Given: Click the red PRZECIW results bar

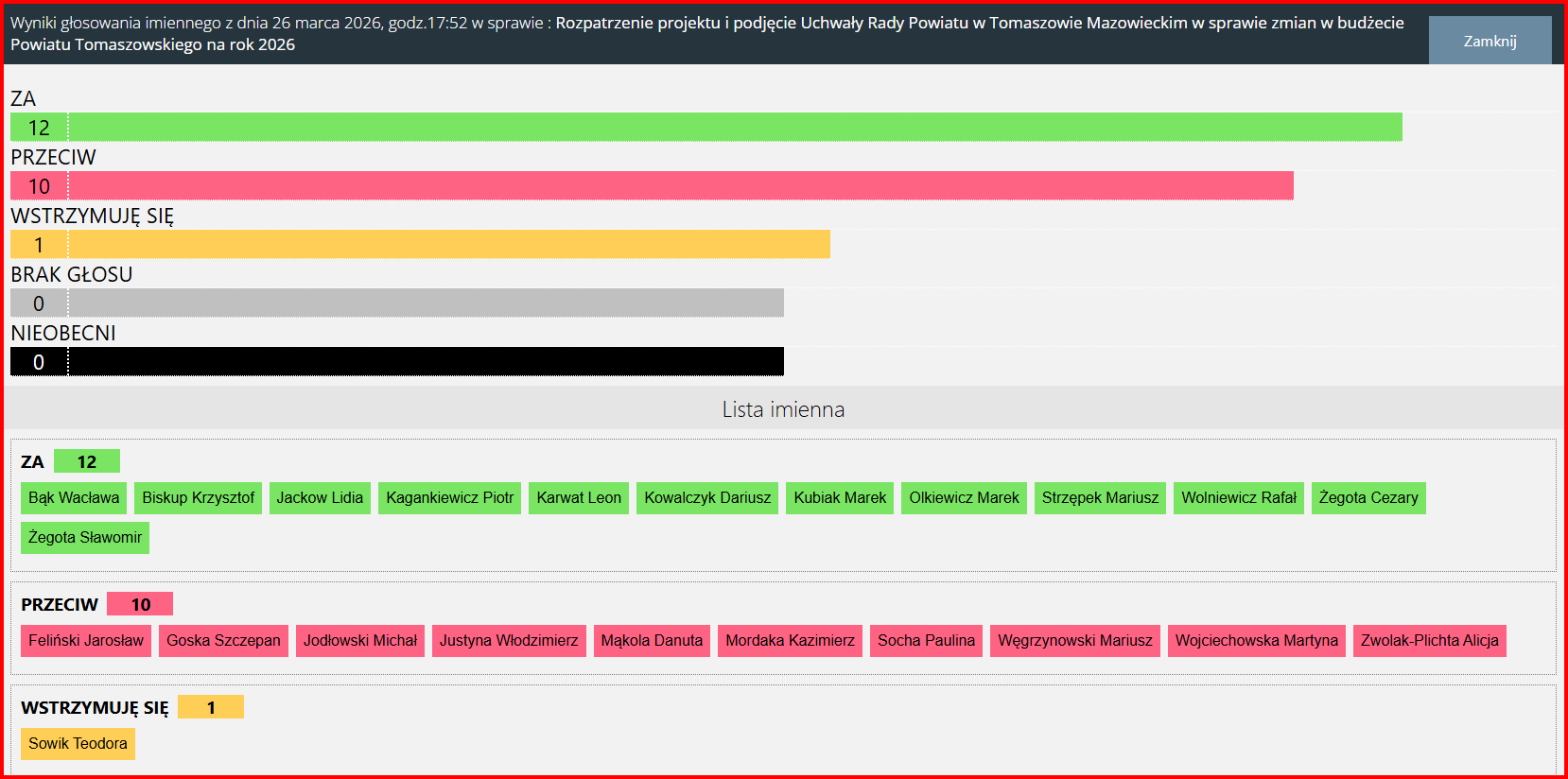Looking at the screenshot, I should [652, 186].
